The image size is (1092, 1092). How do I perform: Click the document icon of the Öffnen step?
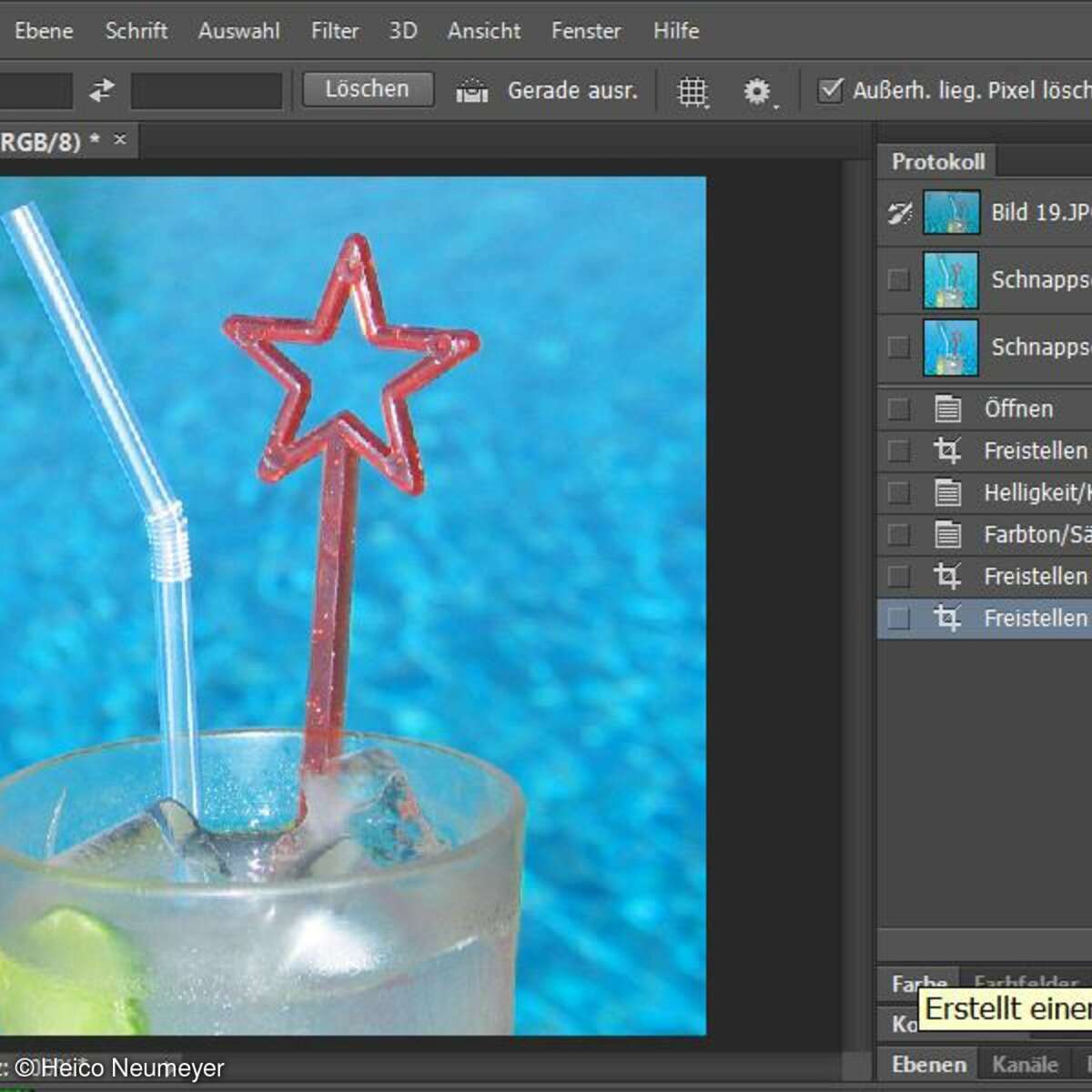[947, 409]
